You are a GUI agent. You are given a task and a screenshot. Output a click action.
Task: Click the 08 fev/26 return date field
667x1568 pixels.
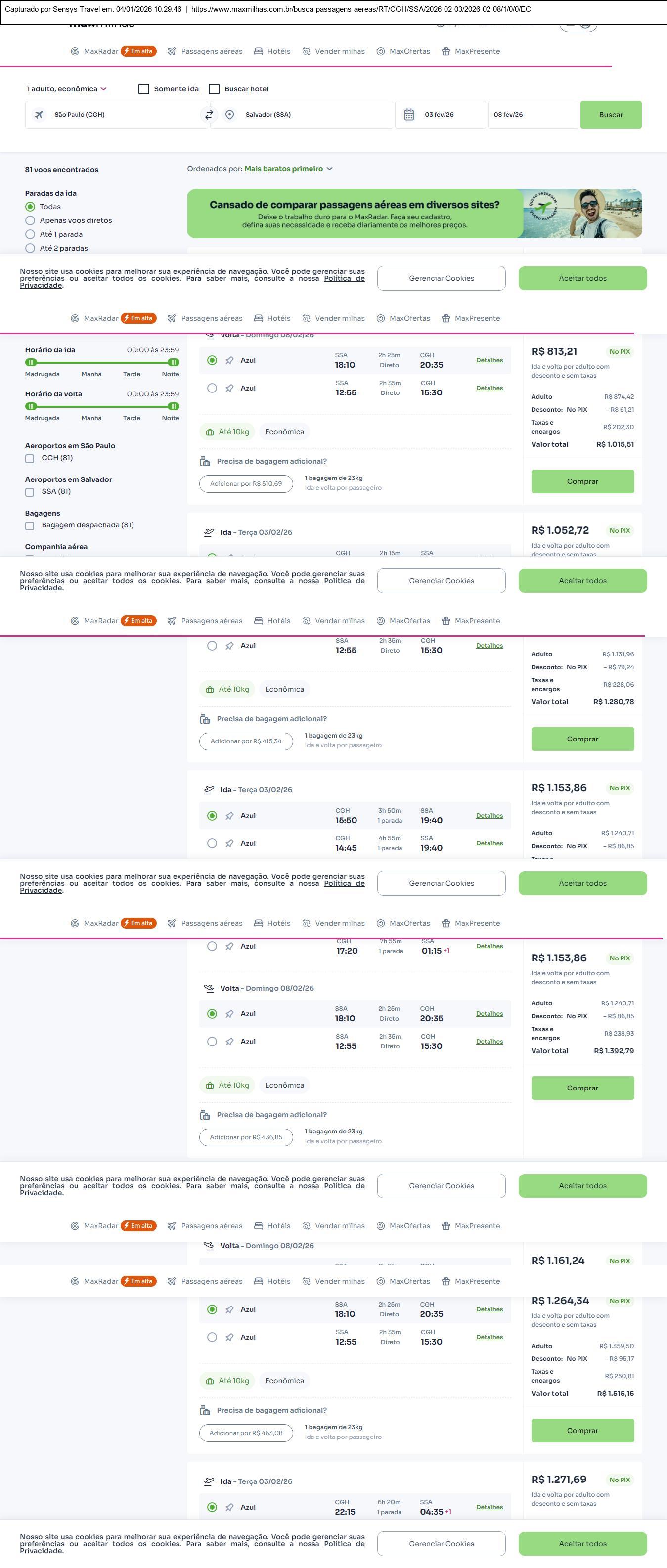[532, 114]
